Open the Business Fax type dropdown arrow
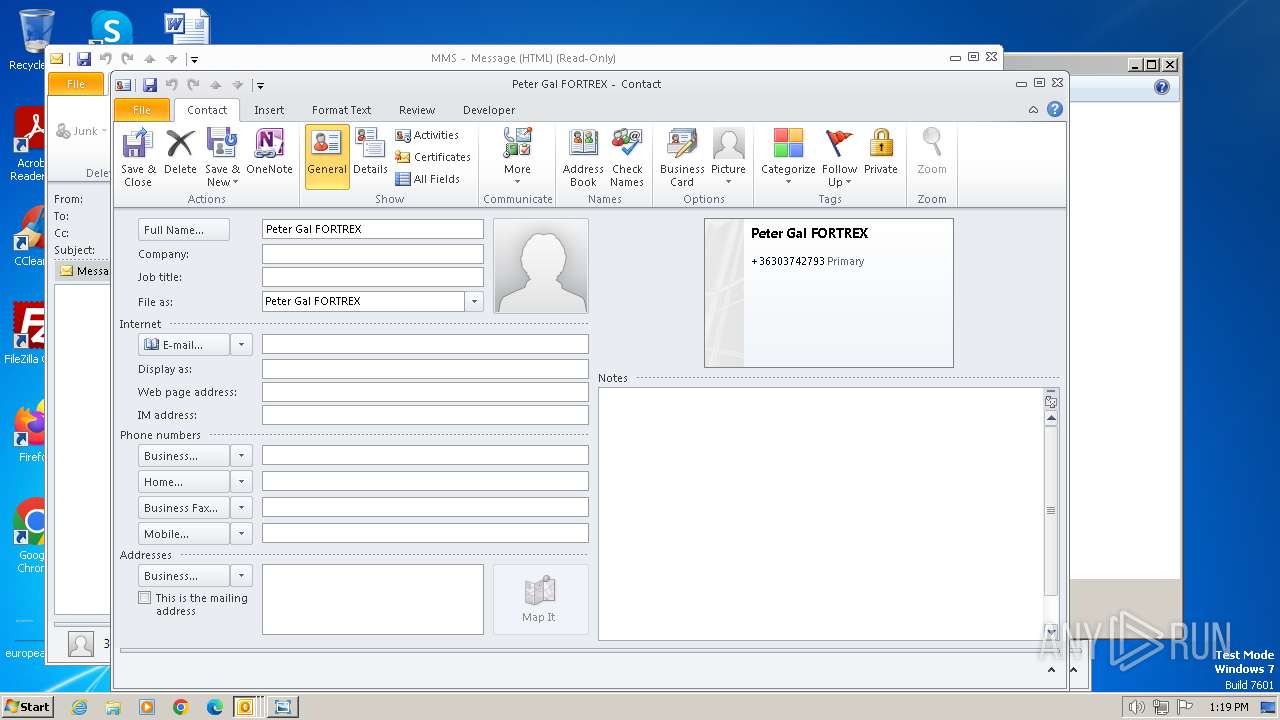The height and width of the screenshot is (720, 1280). point(241,508)
